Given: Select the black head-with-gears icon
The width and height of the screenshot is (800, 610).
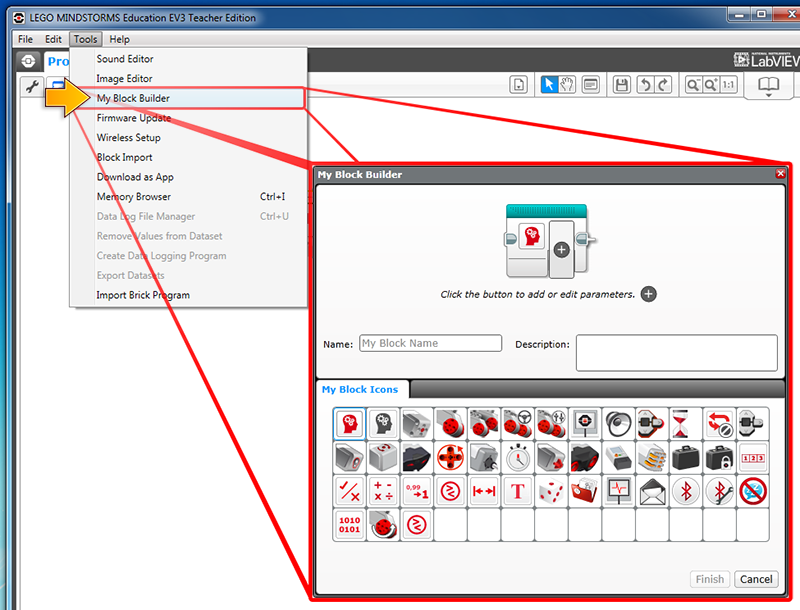Looking at the screenshot, I should tap(383, 424).
